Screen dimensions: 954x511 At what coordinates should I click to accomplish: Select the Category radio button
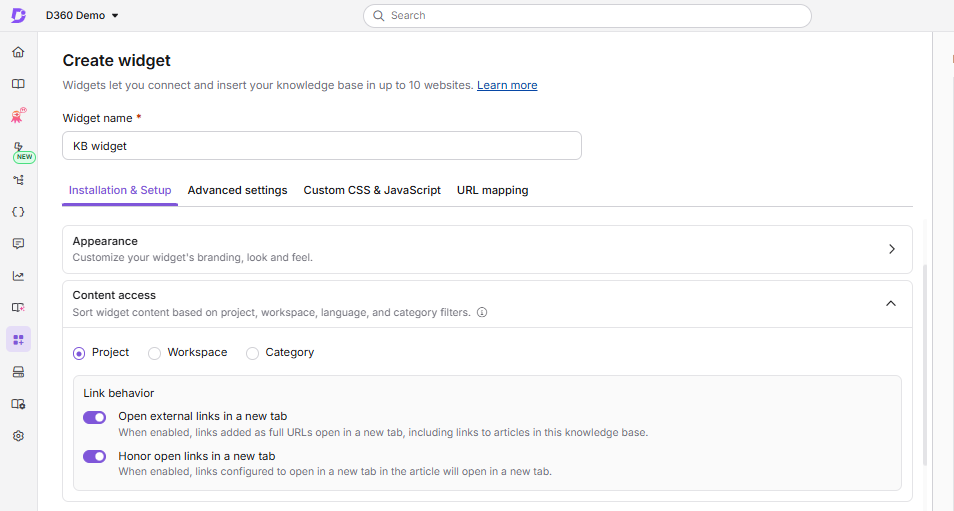click(x=252, y=353)
